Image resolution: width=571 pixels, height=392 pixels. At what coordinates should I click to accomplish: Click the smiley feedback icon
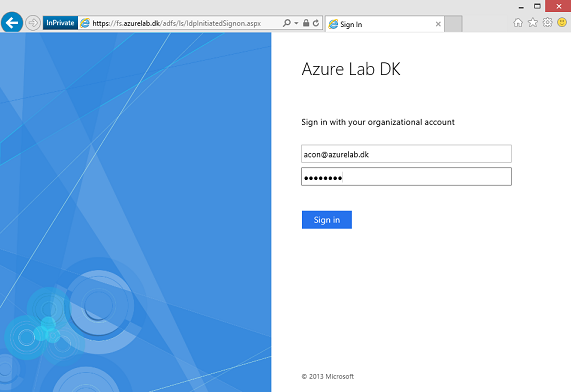coord(562,23)
